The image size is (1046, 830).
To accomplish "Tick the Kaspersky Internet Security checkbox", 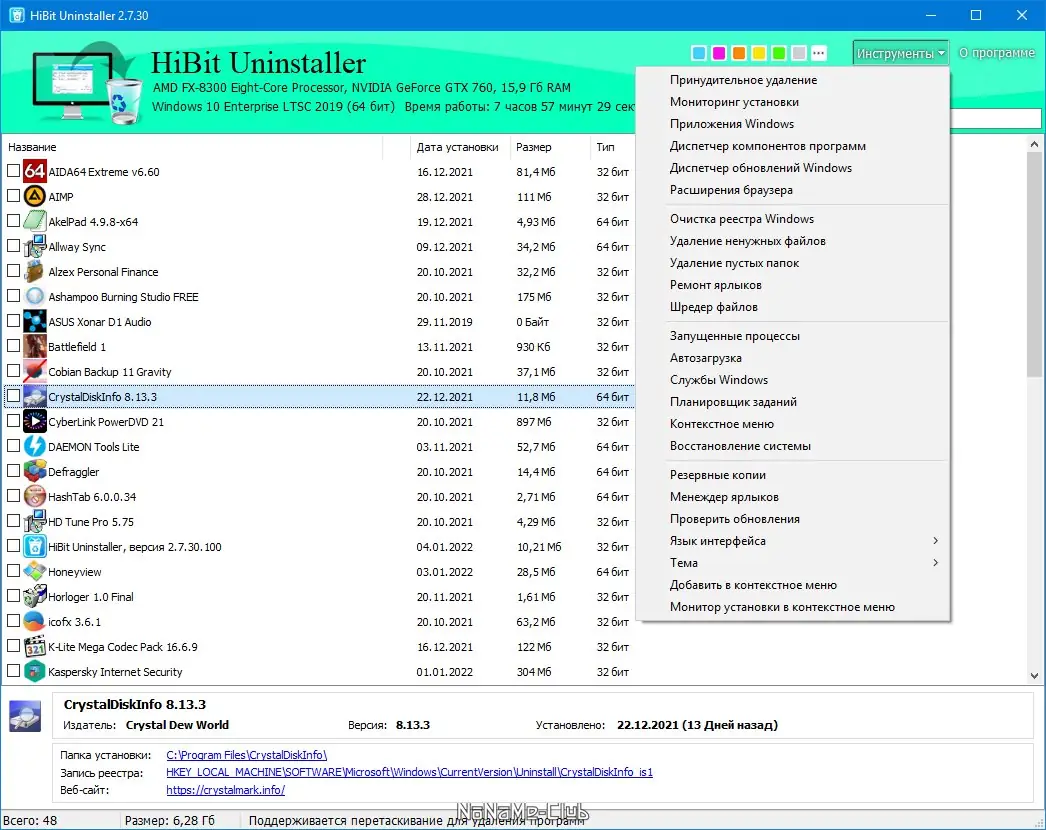I will [13, 671].
